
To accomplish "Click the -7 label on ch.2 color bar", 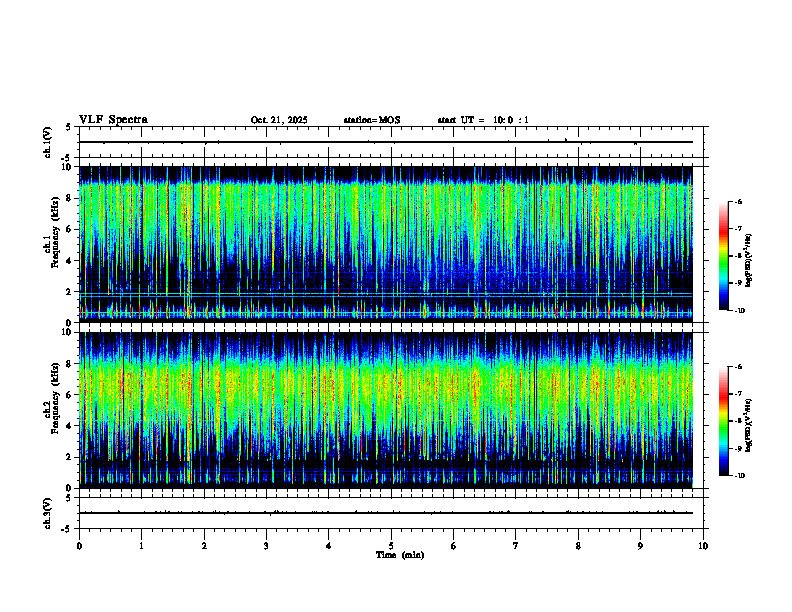I will 737,394.
